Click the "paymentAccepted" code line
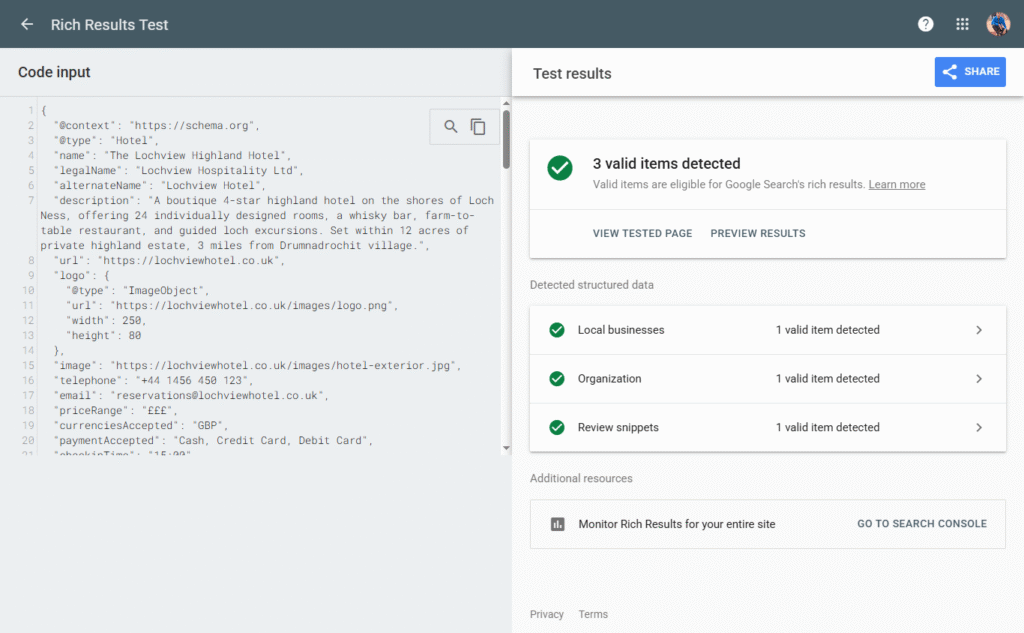 (x=213, y=440)
